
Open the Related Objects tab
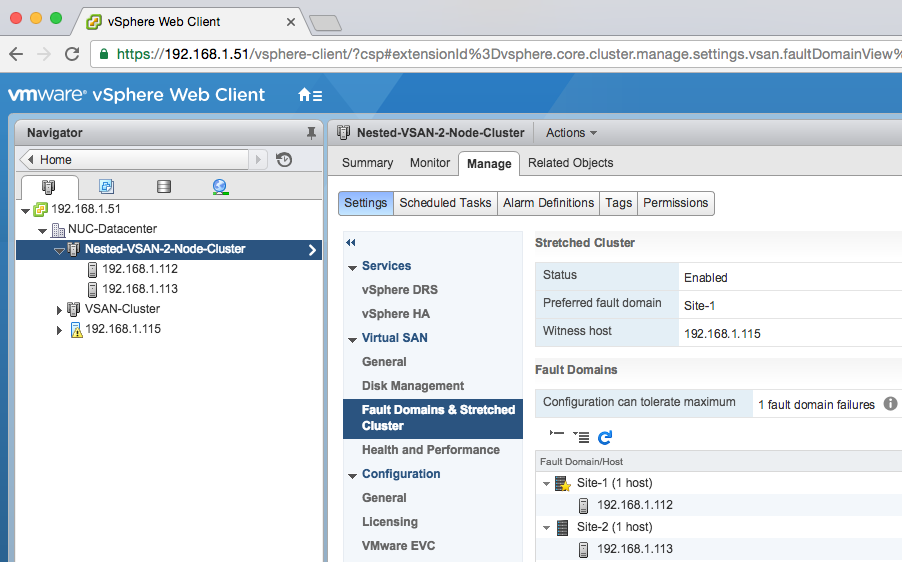571,163
